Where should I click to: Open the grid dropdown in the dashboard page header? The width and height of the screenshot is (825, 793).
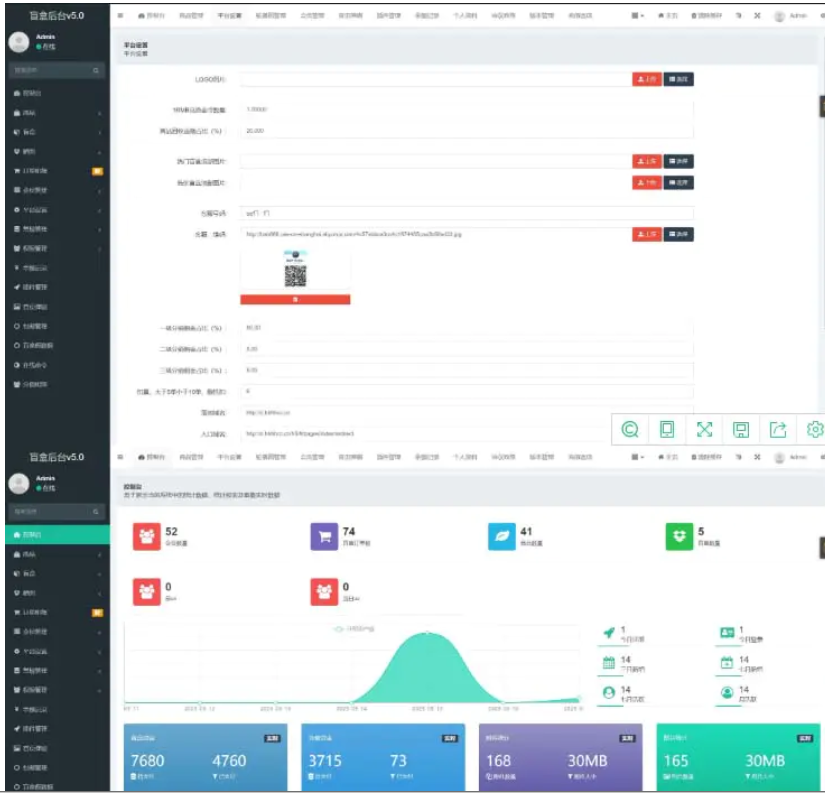click(638, 457)
